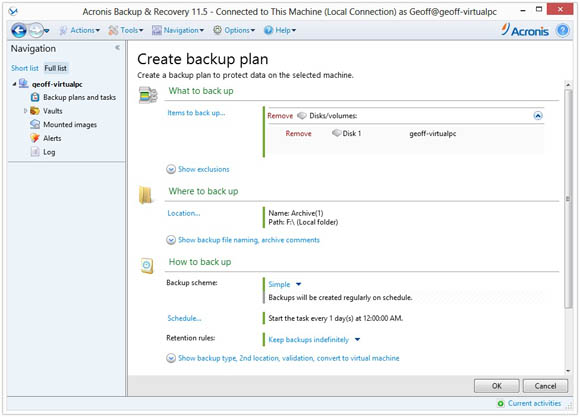Collapse the Disks/volumes list with round arrow
The image size is (580, 417).
pyautogui.click(x=538, y=116)
